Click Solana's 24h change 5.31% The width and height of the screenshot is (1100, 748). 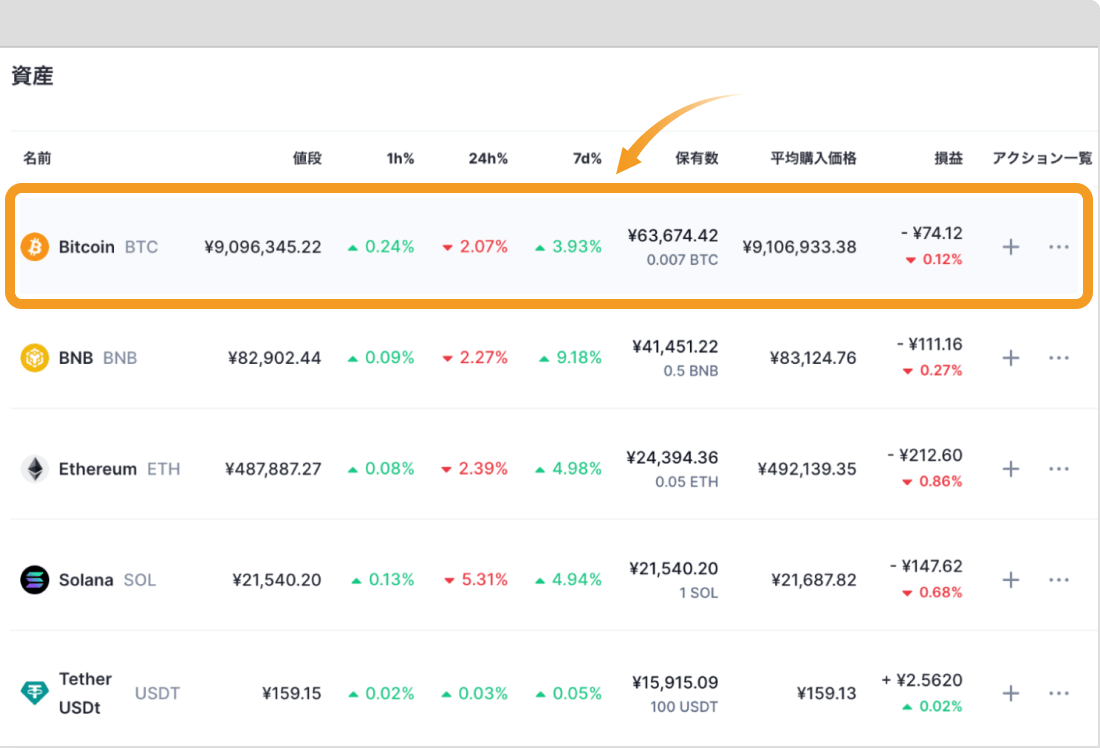pos(476,580)
